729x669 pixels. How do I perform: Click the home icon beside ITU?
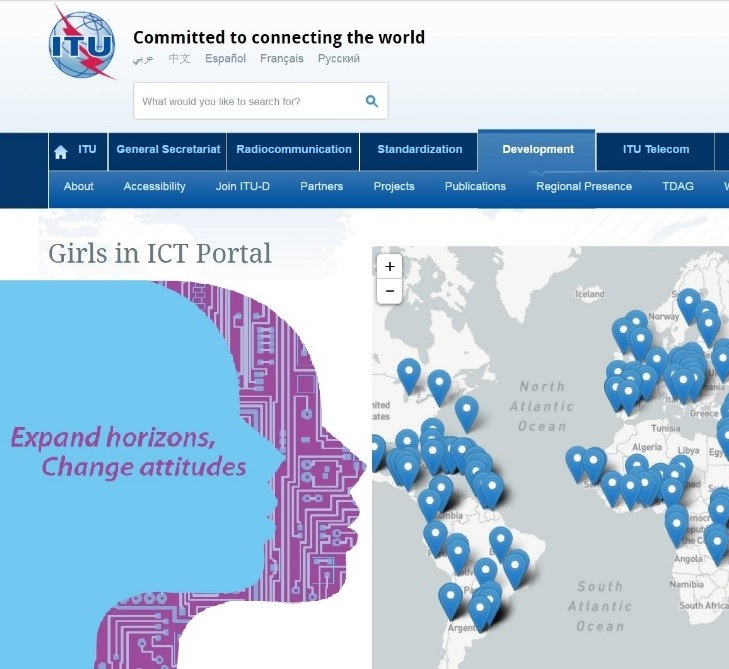click(x=60, y=152)
